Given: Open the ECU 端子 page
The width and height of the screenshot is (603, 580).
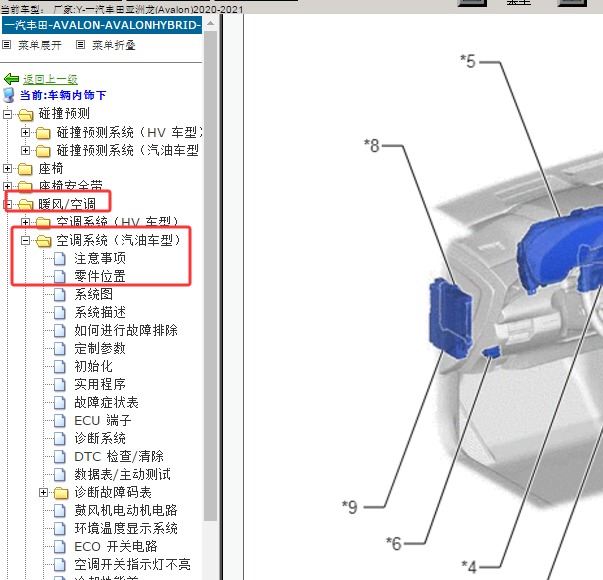Looking at the screenshot, I should coord(103,421).
